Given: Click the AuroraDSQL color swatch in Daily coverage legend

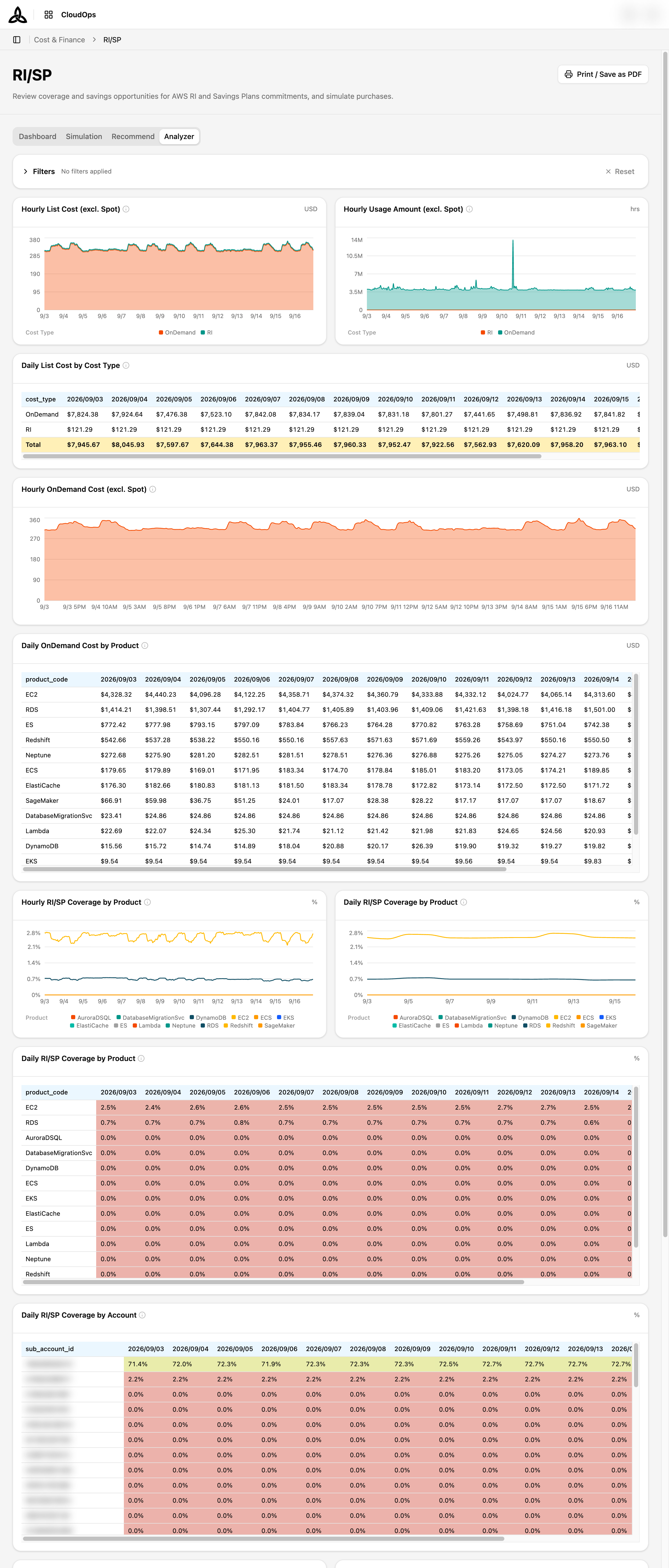Looking at the screenshot, I should [x=396, y=1018].
